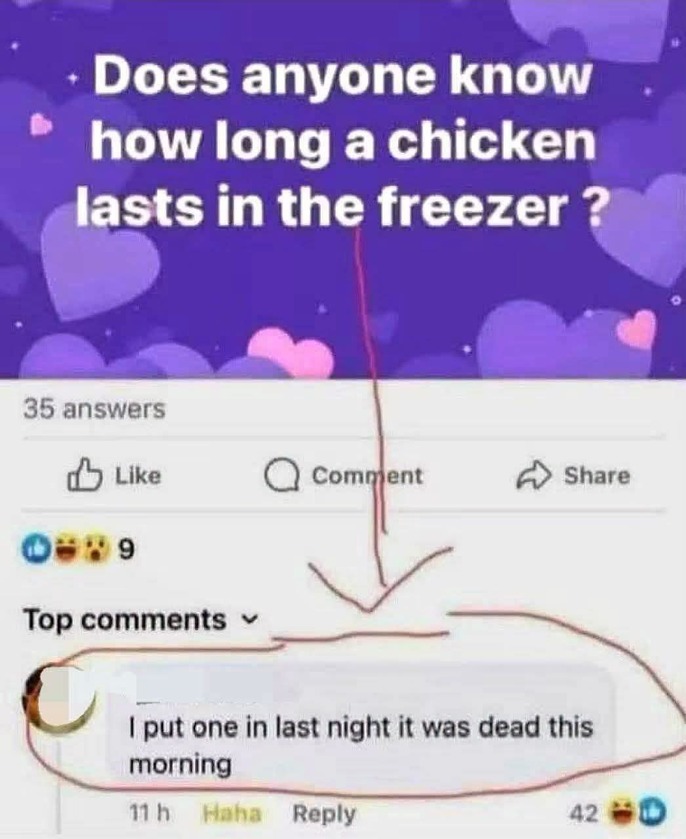Screen dimensions: 686x839
Task: Click the Share button label
Action: tap(597, 476)
